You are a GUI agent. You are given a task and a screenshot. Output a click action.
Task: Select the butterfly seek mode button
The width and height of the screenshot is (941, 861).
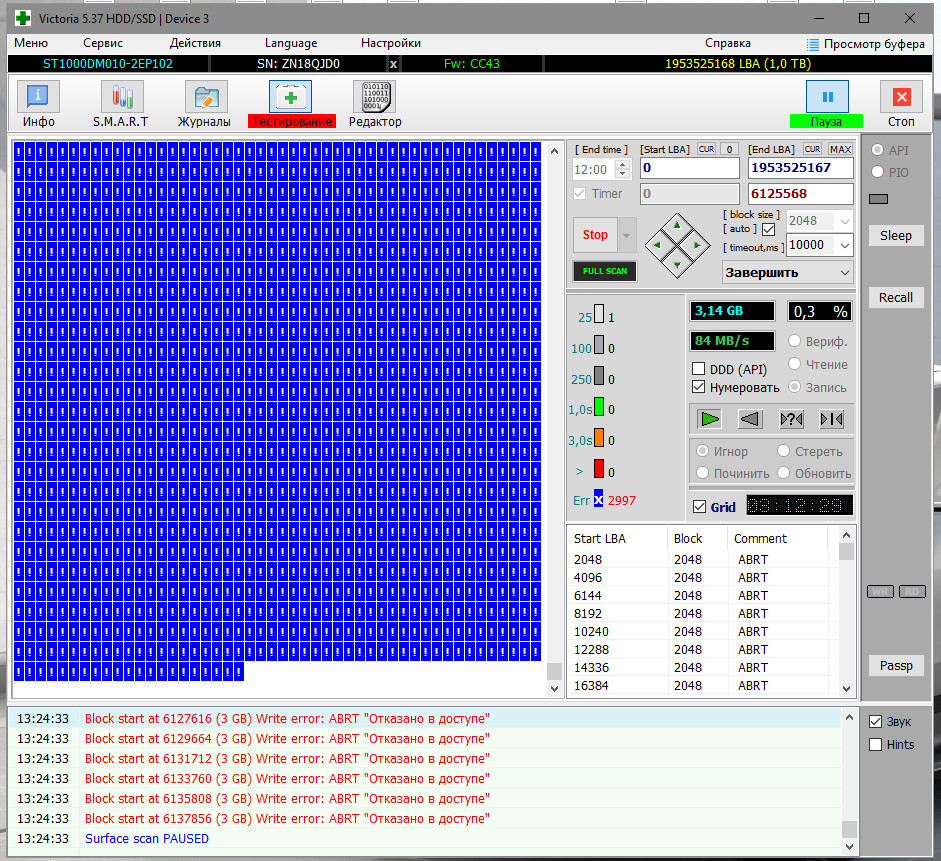coord(832,419)
